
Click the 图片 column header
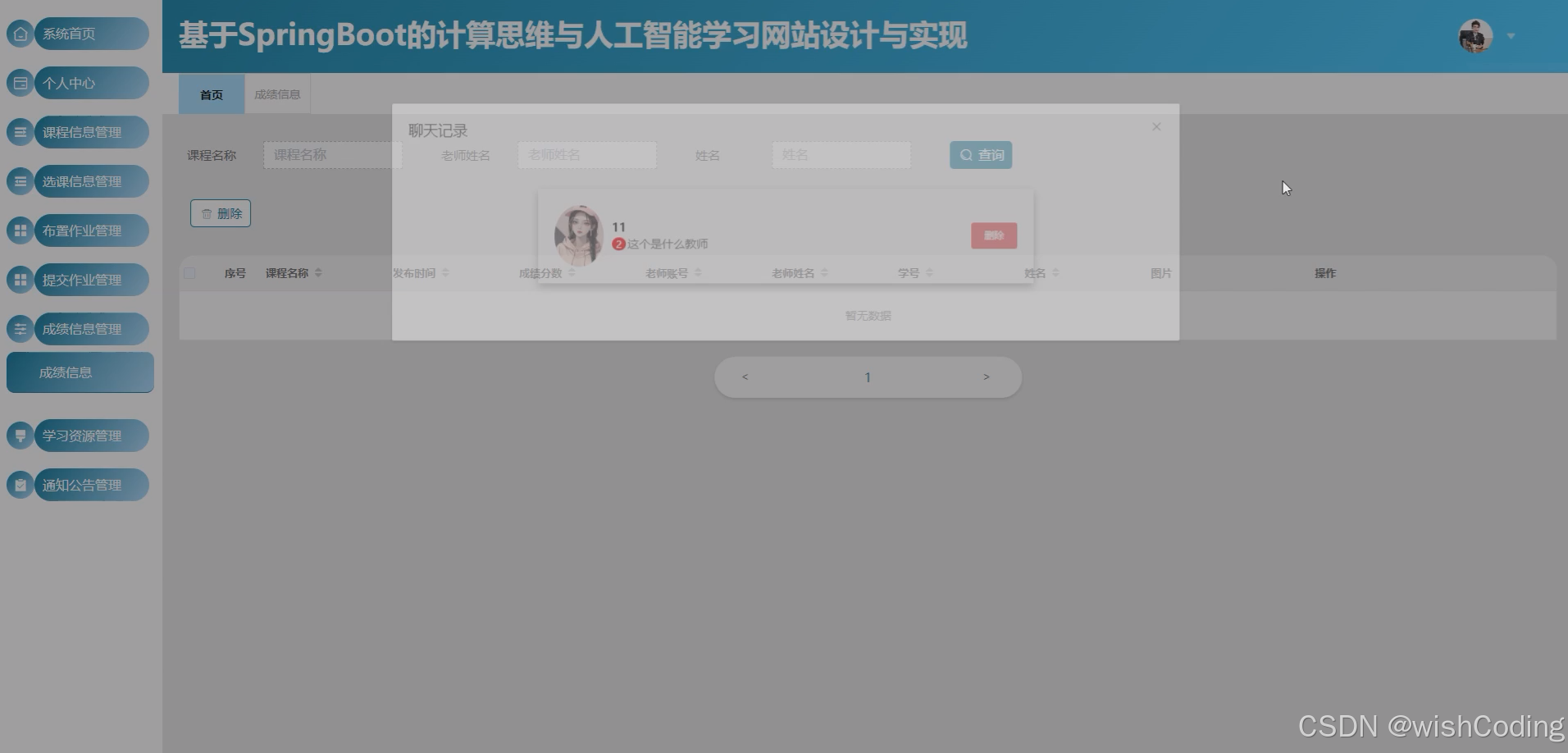[1161, 273]
